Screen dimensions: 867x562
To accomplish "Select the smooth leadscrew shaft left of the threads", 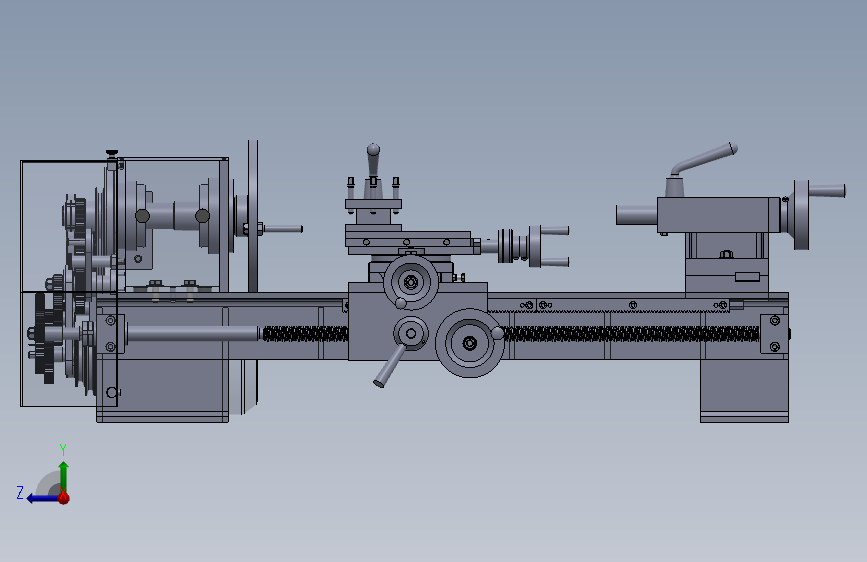I will pos(193,334).
